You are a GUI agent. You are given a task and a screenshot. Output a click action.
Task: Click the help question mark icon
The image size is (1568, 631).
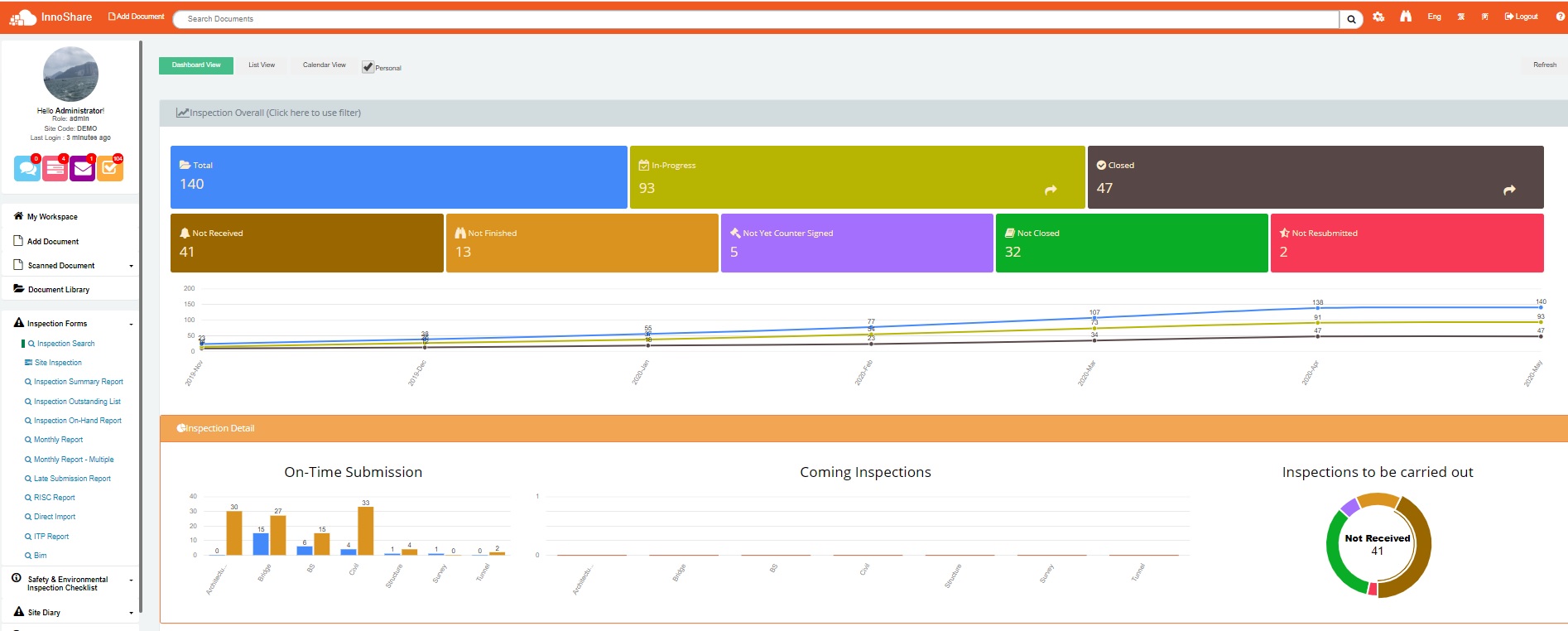coord(1560,17)
